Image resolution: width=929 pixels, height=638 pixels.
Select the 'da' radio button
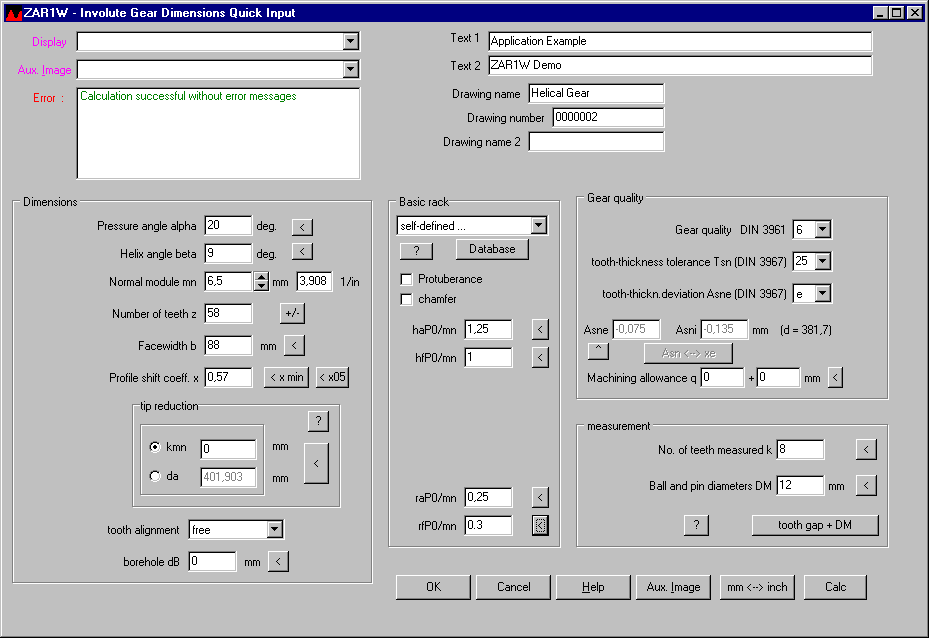[x=155, y=476]
